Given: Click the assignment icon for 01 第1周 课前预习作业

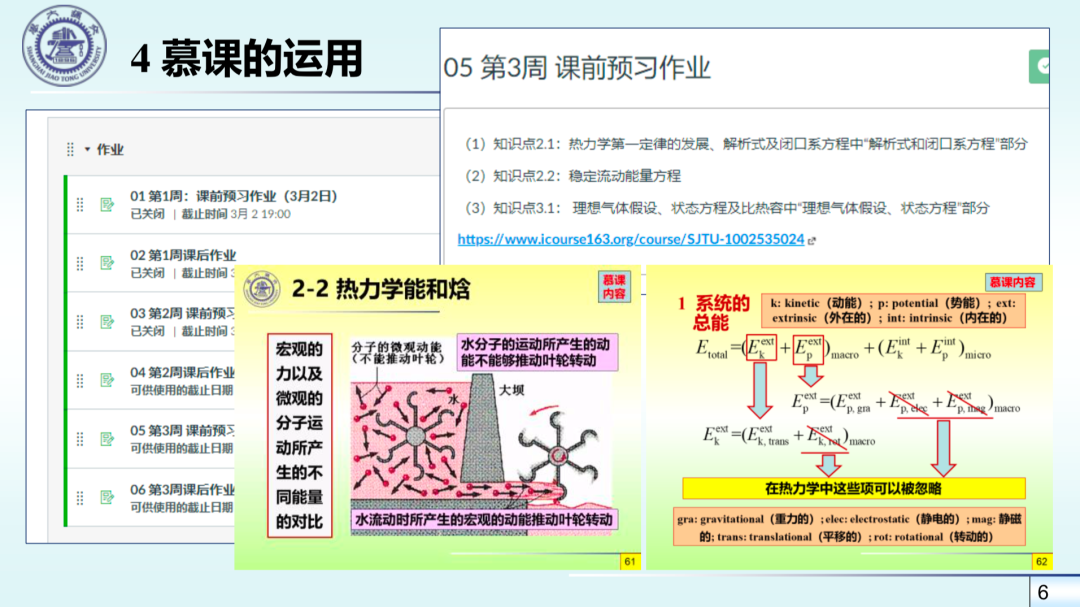Looking at the screenshot, I should (x=107, y=205).
